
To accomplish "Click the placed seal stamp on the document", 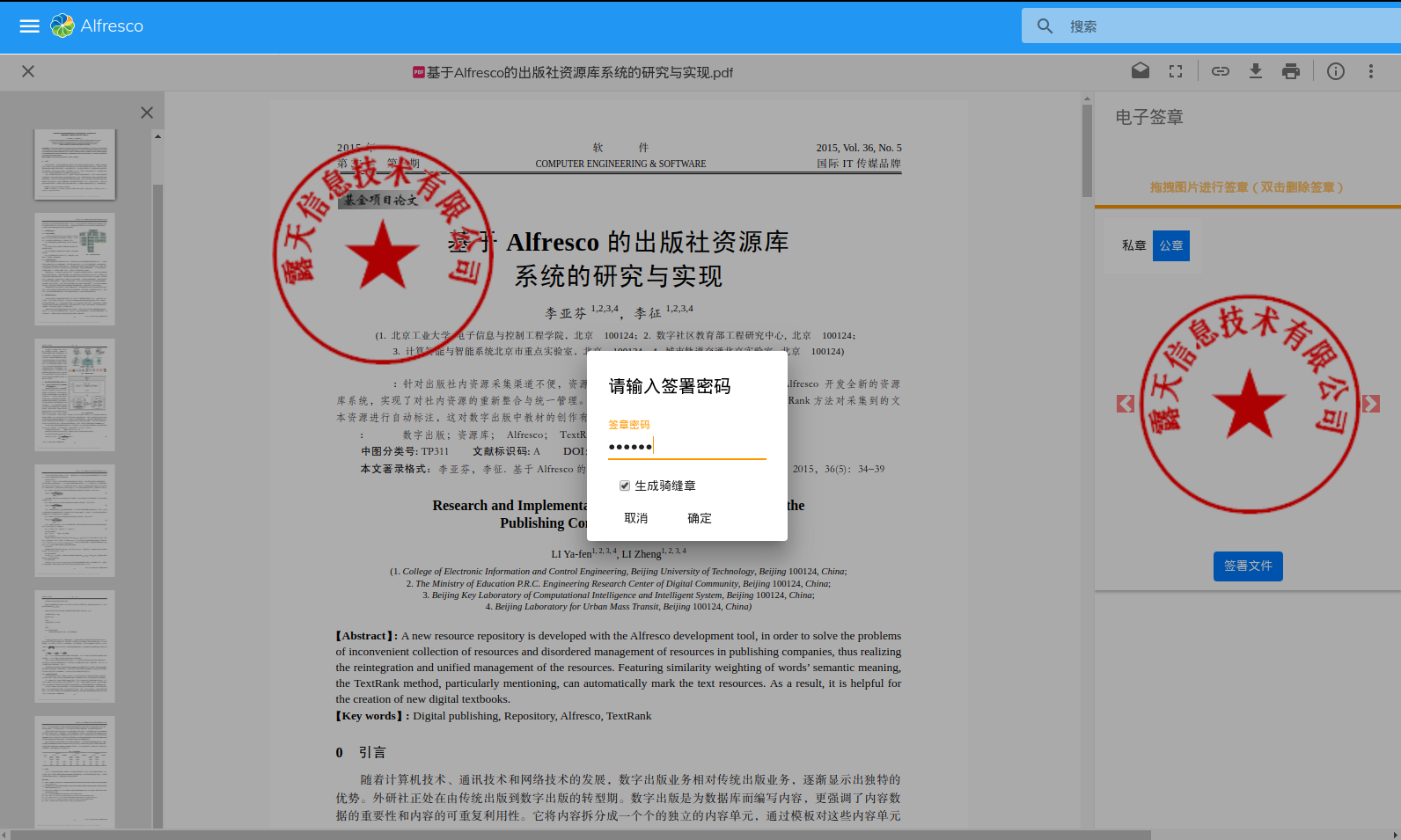I will pos(383,254).
